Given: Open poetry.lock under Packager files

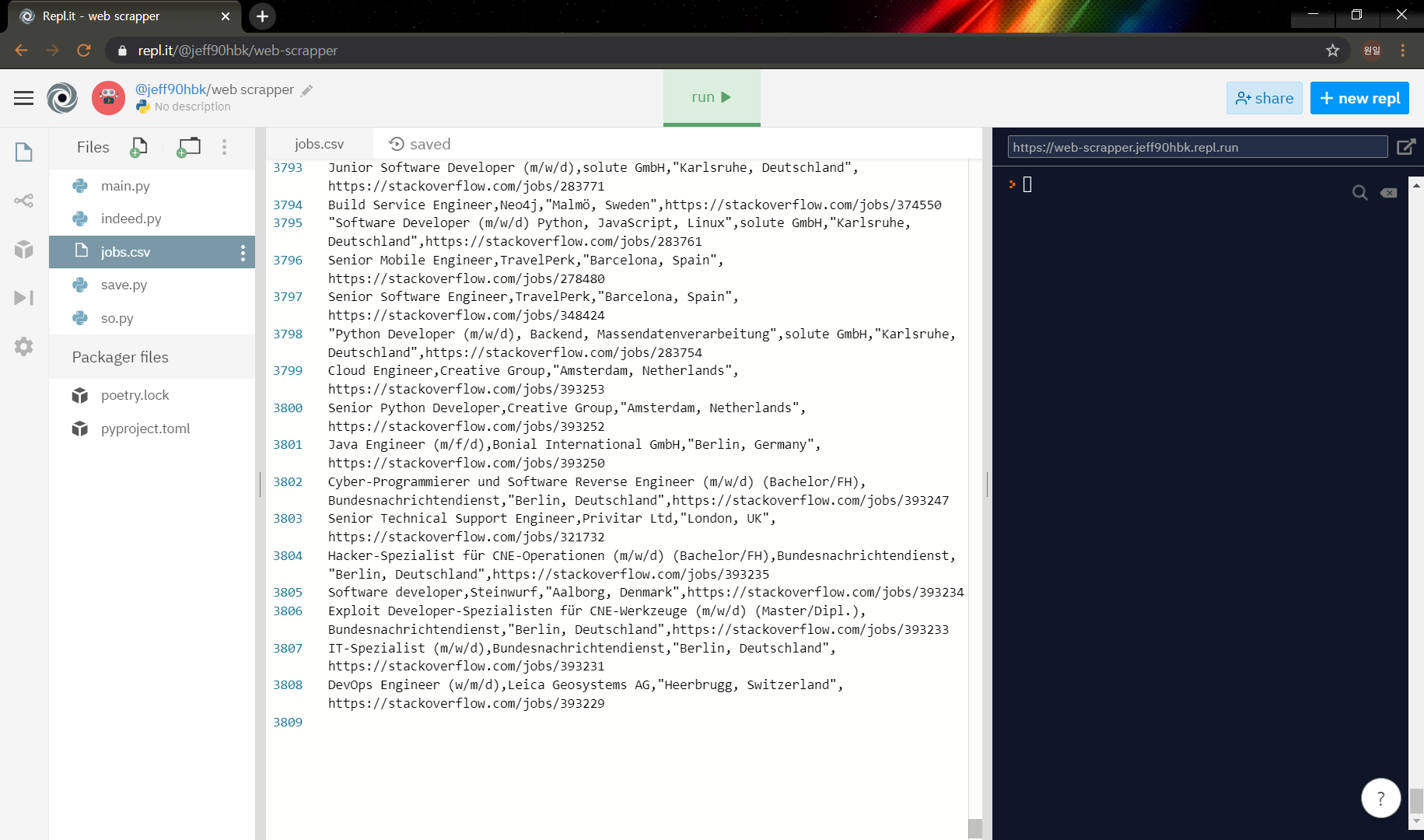Looking at the screenshot, I should pyautogui.click(x=152, y=395).
